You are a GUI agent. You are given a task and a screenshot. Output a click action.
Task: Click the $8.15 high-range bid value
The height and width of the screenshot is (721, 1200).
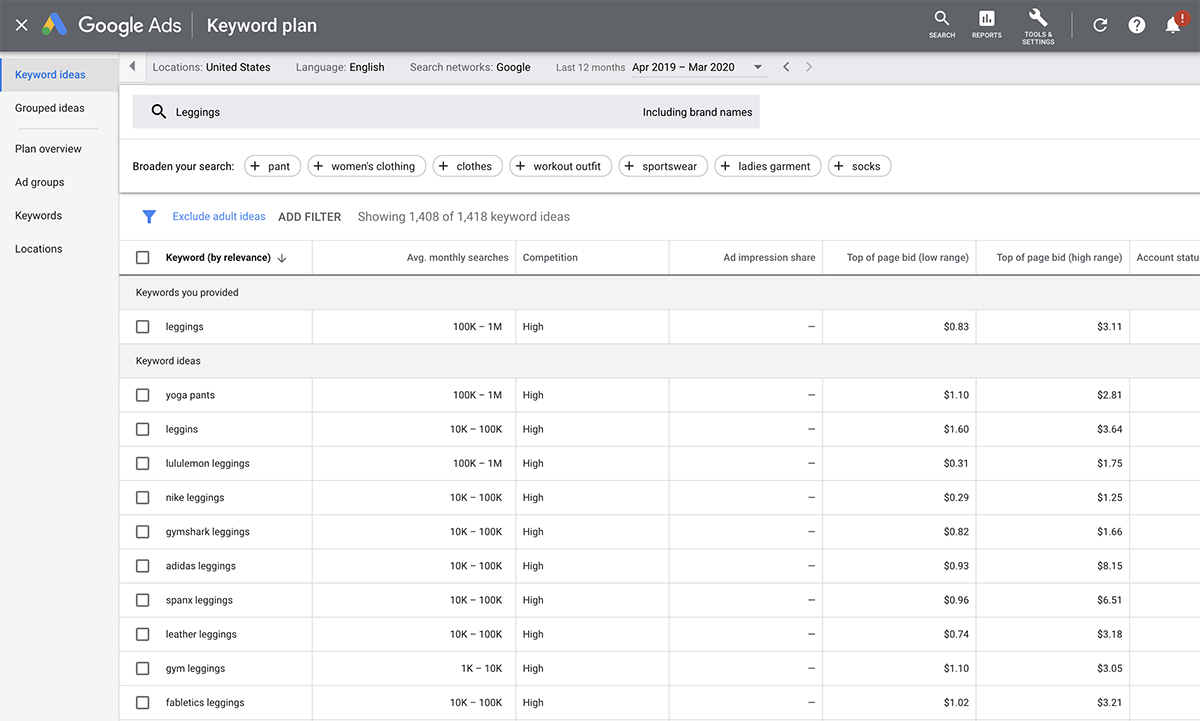(x=1109, y=566)
